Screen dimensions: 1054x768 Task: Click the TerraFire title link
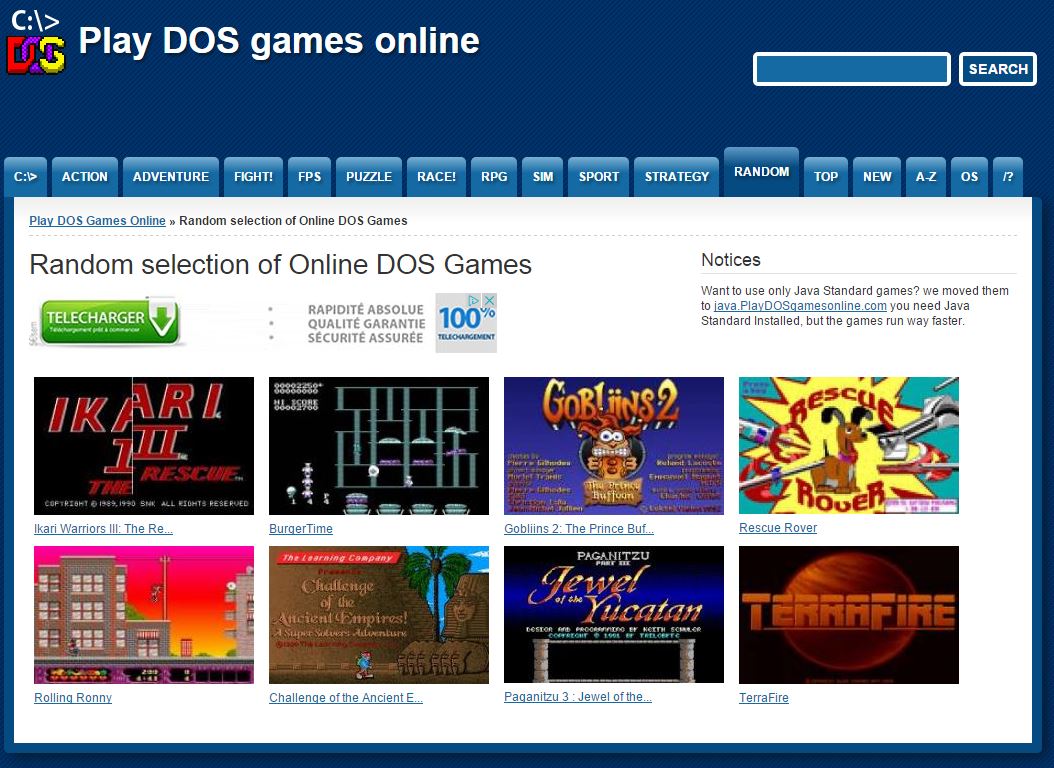coord(764,697)
